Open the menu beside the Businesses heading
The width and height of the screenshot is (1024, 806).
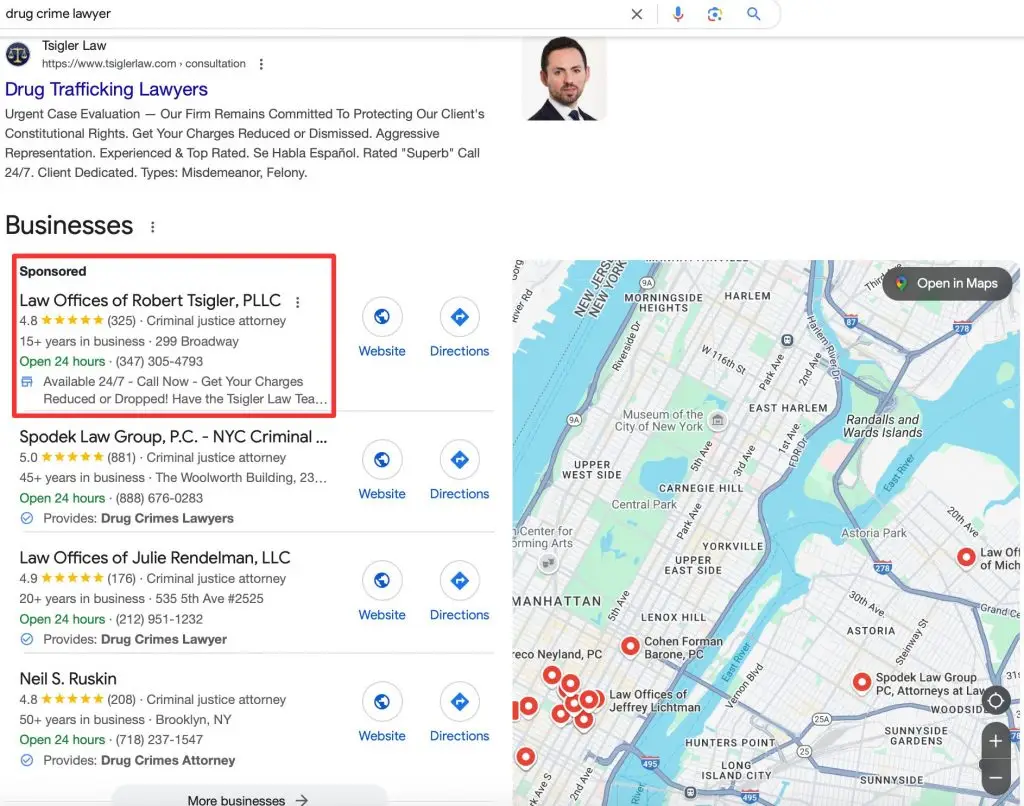pos(152,227)
